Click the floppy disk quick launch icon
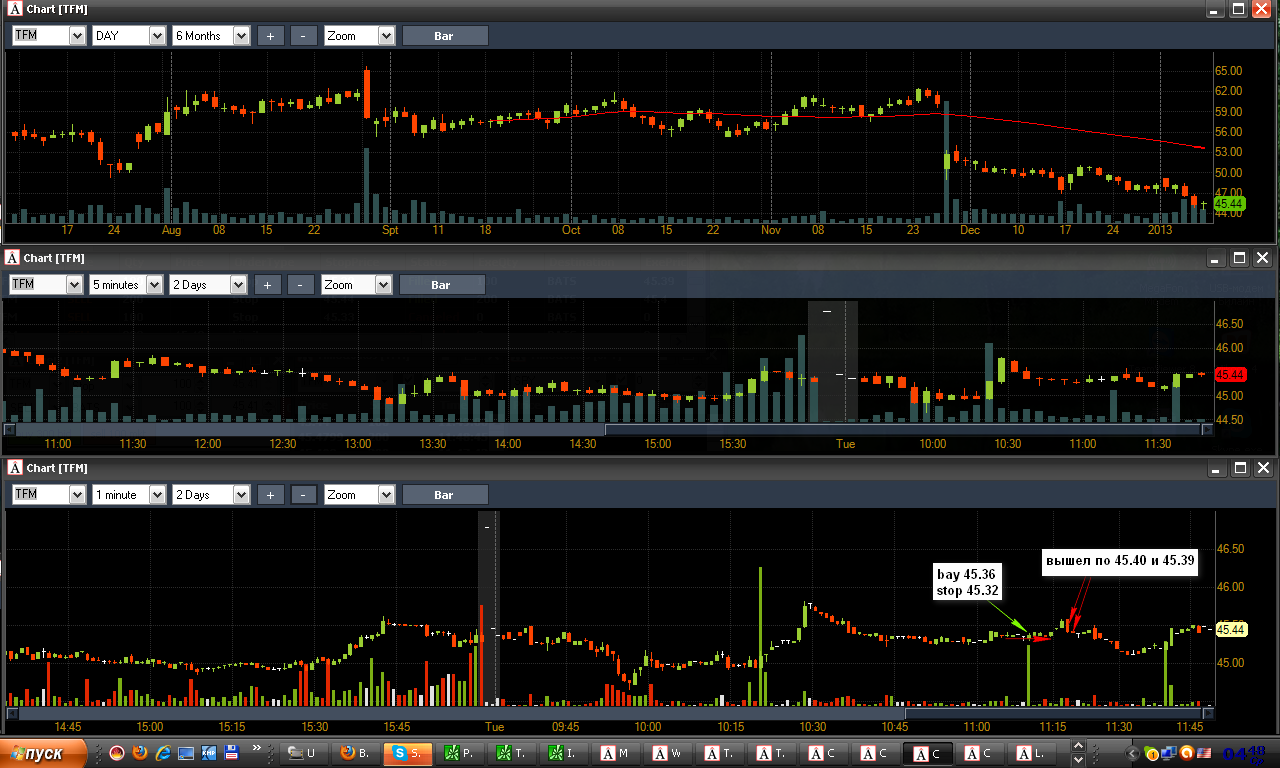Image resolution: width=1280 pixels, height=768 pixels. (x=232, y=753)
